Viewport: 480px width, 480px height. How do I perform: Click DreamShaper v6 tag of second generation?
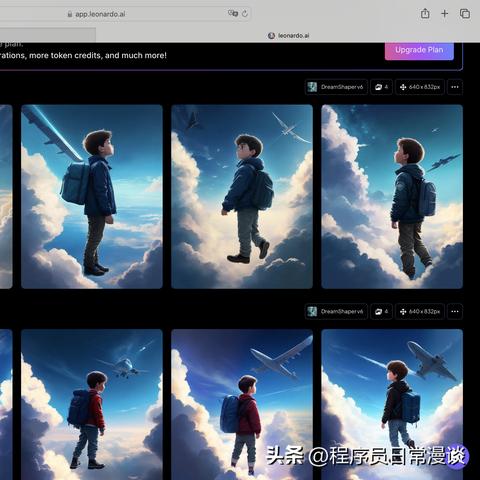pos(336,312)
